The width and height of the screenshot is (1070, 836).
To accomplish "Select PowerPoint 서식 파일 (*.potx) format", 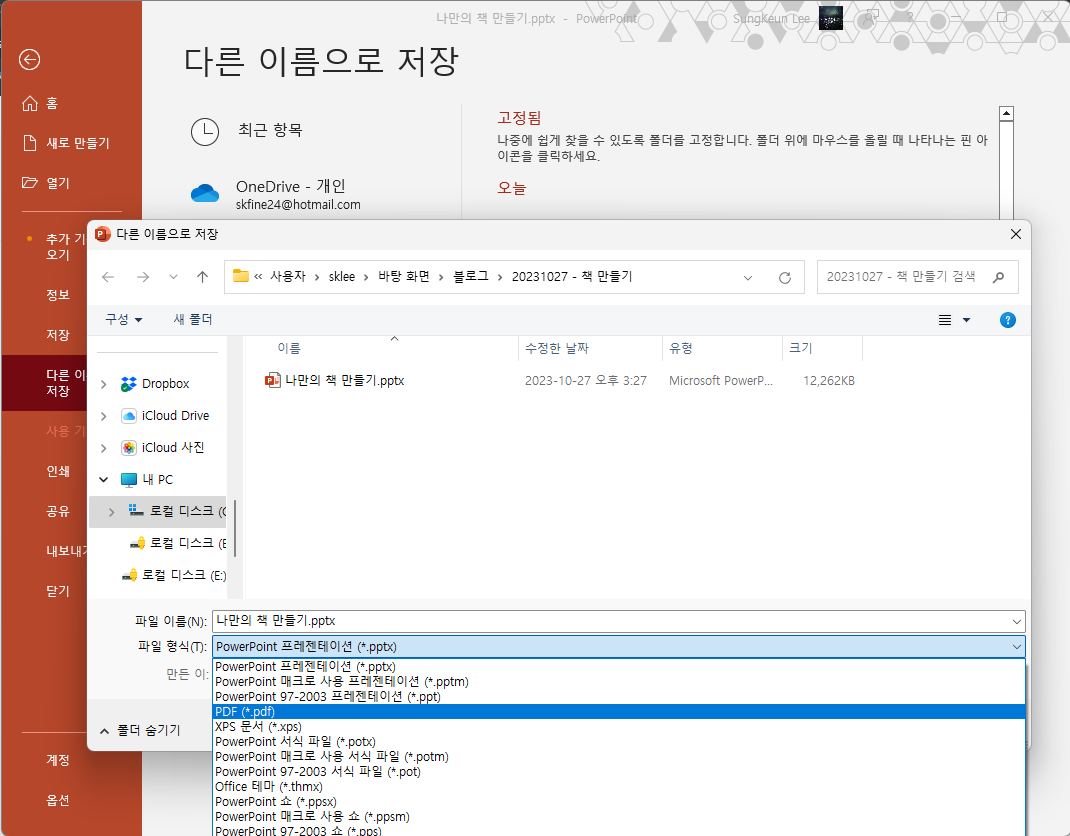I will click(619, 742).
